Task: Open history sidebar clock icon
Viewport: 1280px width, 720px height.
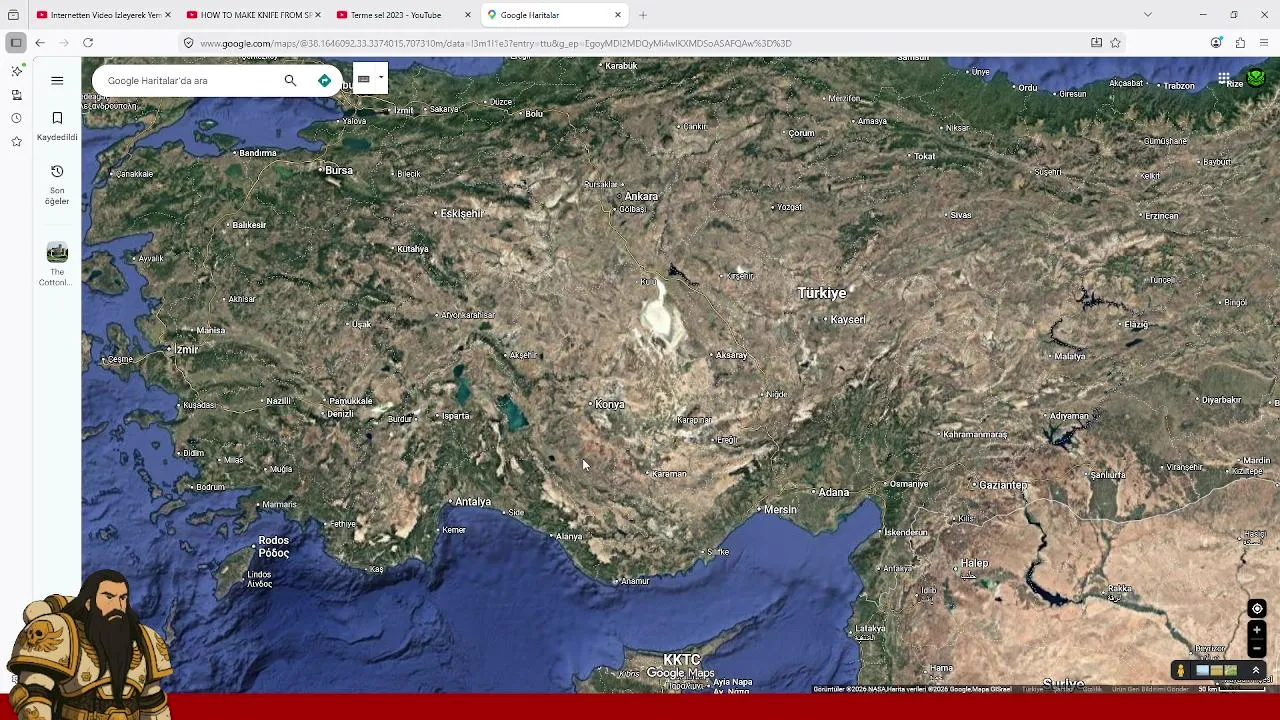Action: [x=16, y=118]
